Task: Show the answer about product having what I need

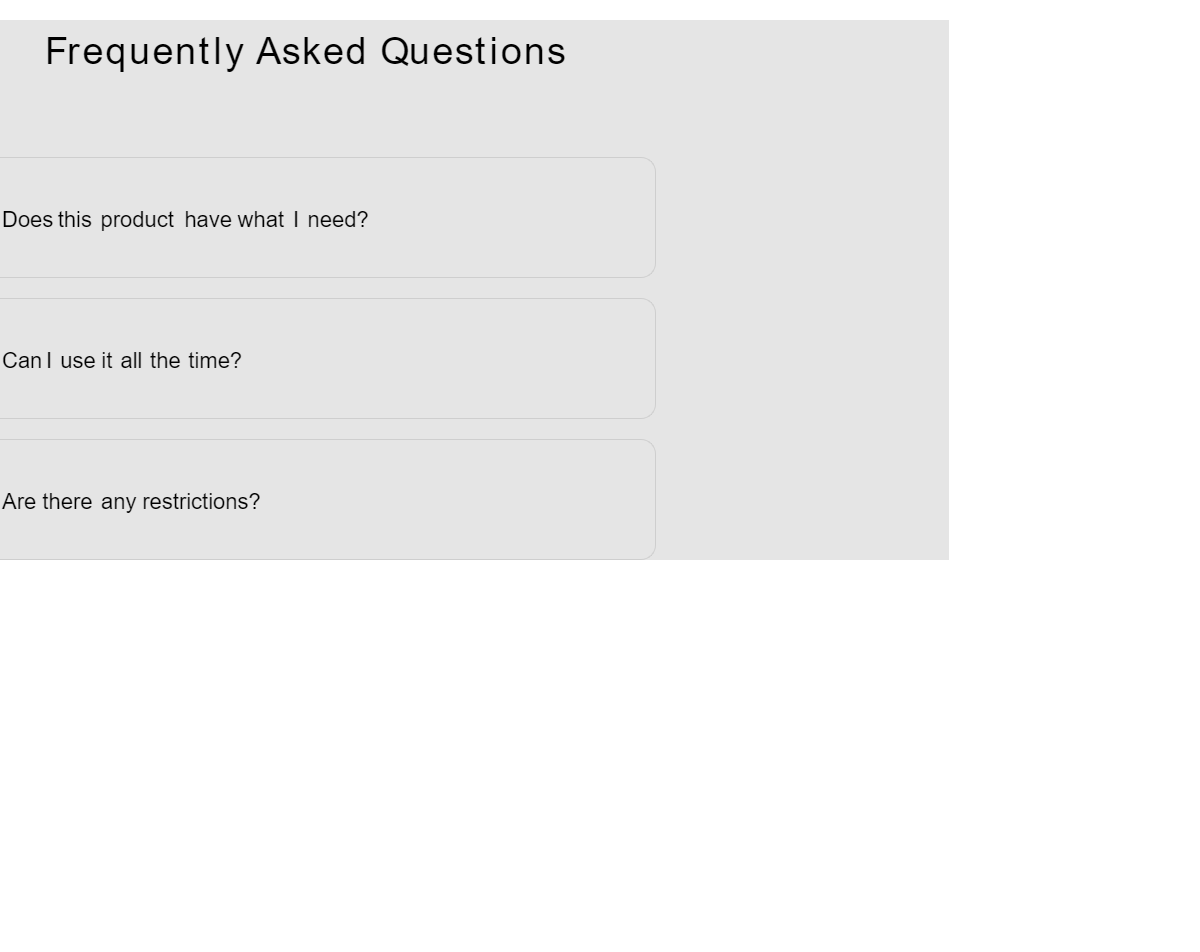Action: 185,220
